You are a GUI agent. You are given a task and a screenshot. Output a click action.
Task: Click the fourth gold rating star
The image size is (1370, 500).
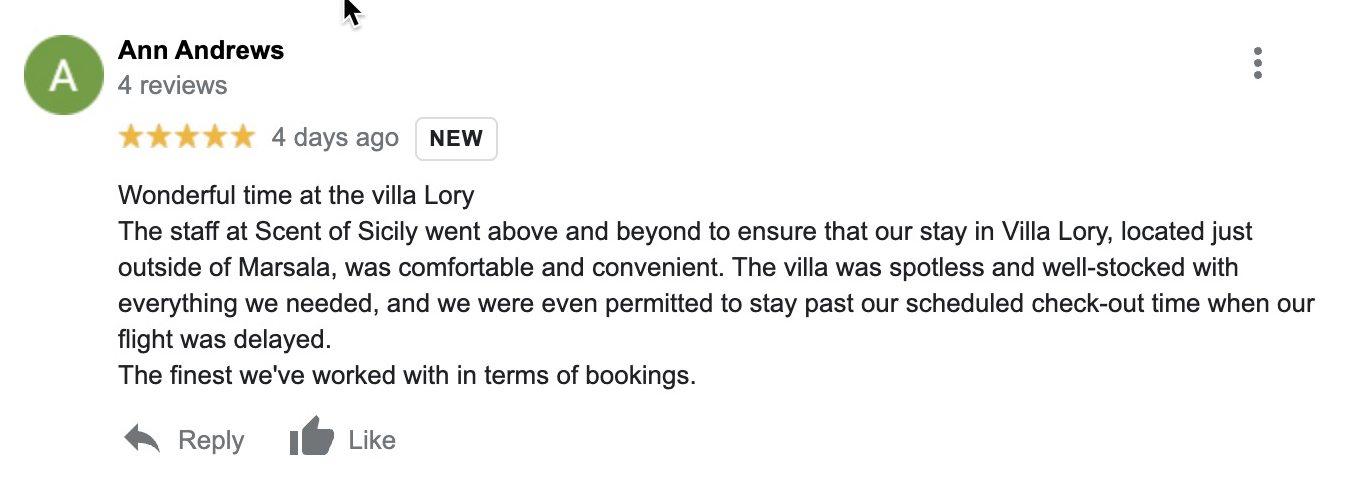(215, 137)
